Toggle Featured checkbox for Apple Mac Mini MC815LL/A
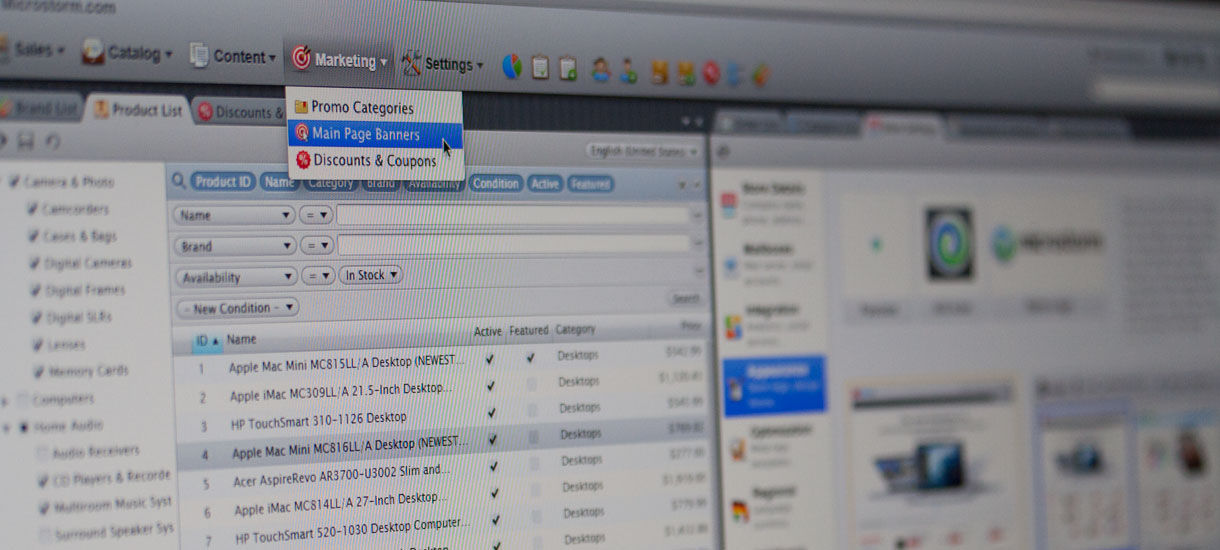 coord(530,357)
